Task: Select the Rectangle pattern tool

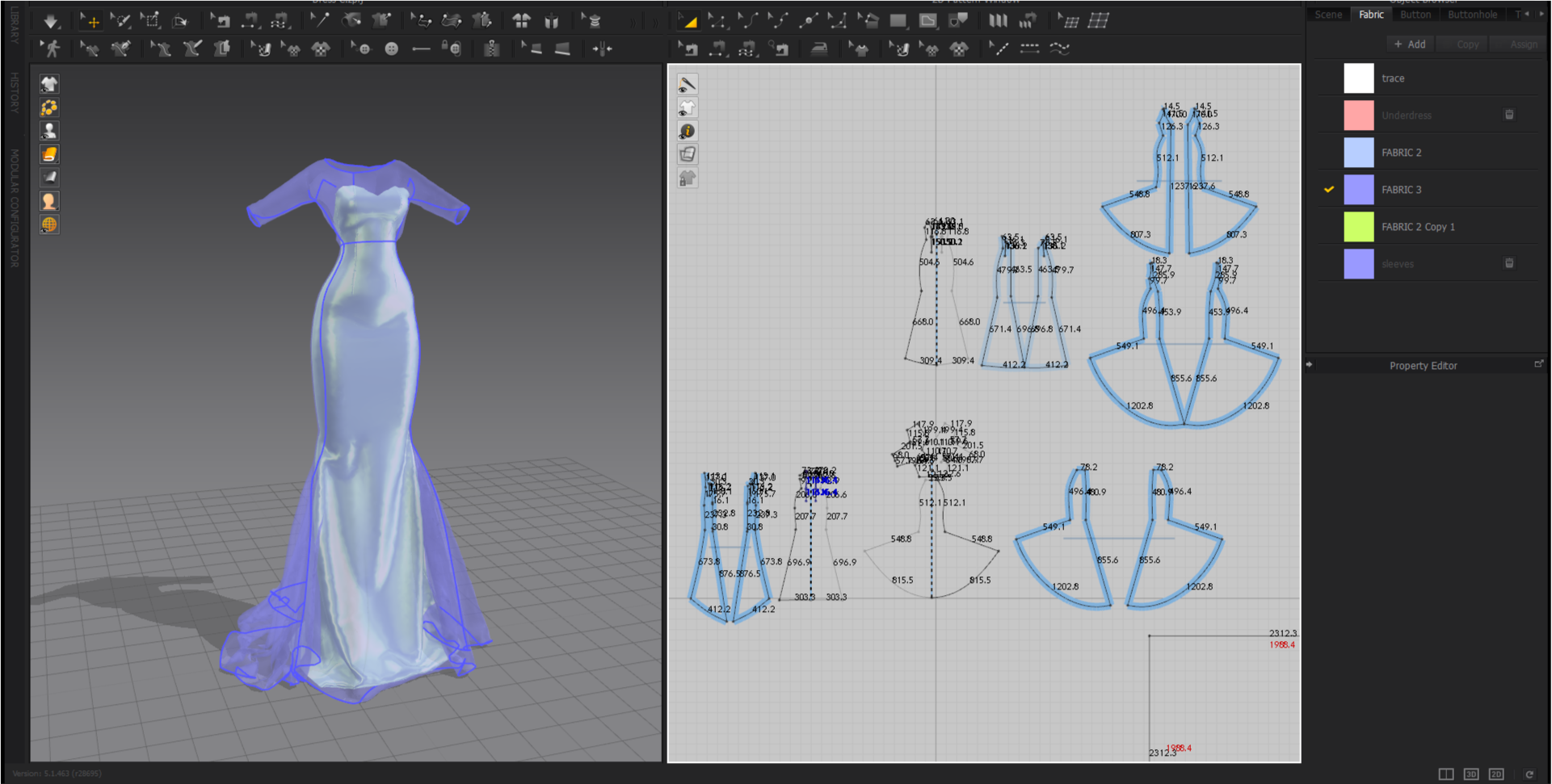Action: point(898,22)
